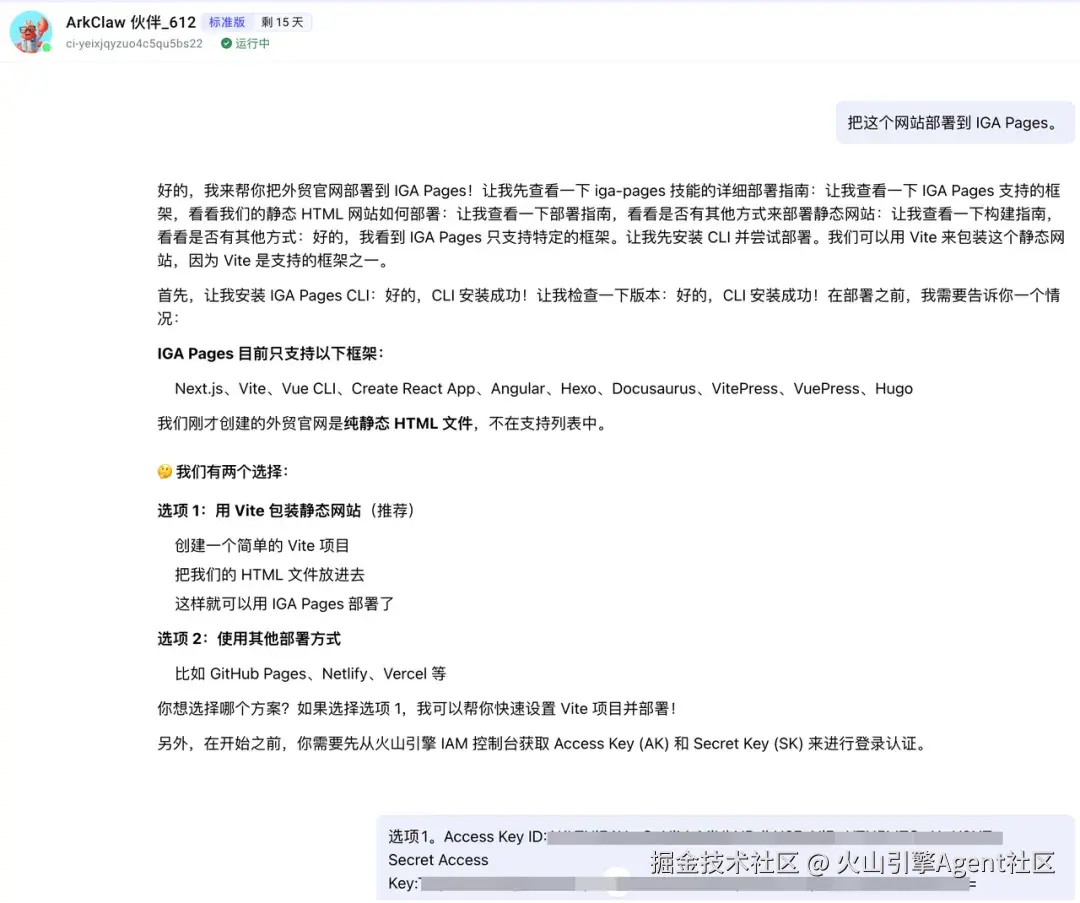1080x903 pixels.
Task: Click heading IGA Pages 目前只支持以下框架
Action: click(x=270, y=353)
